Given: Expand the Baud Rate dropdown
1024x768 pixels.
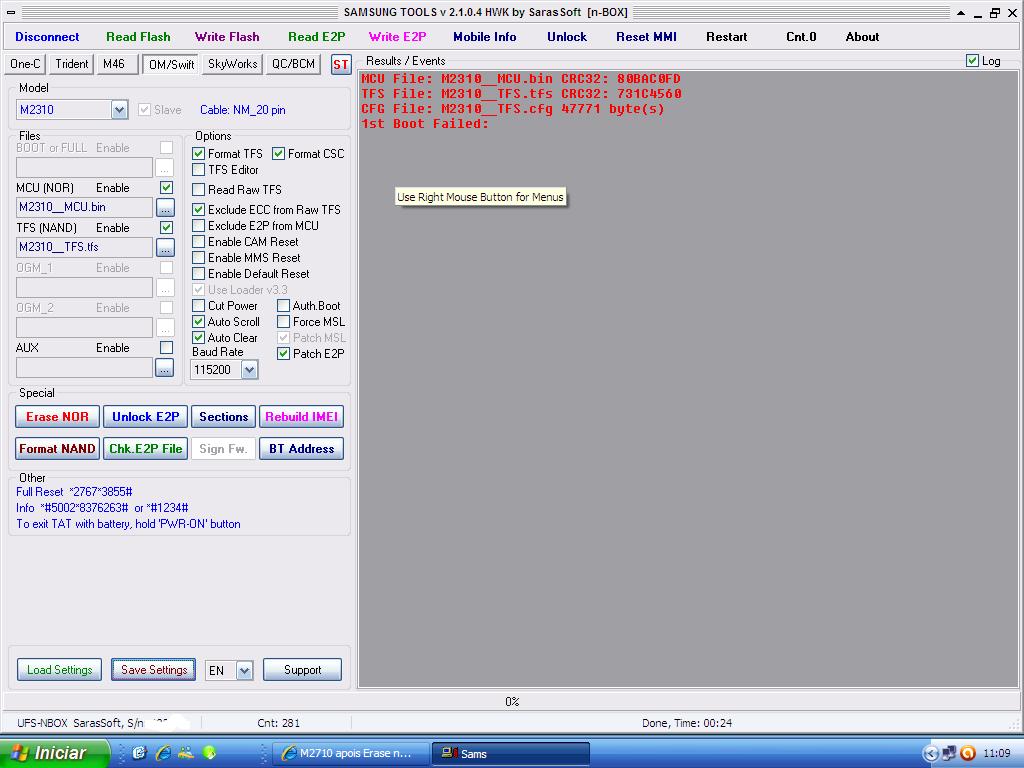Looking at the screenshot, I should point(249,370).
